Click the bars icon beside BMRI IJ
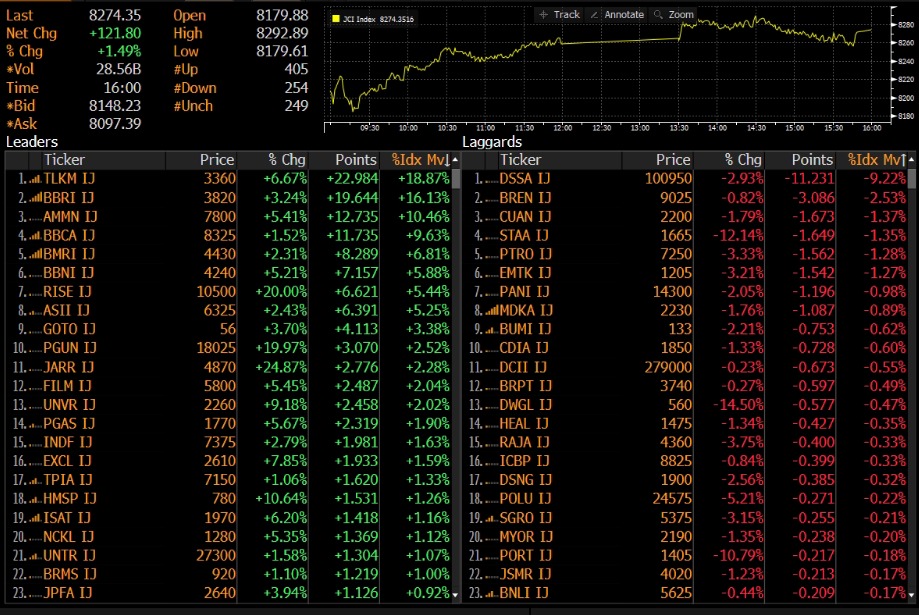919x615 pixels. (34, 254)
